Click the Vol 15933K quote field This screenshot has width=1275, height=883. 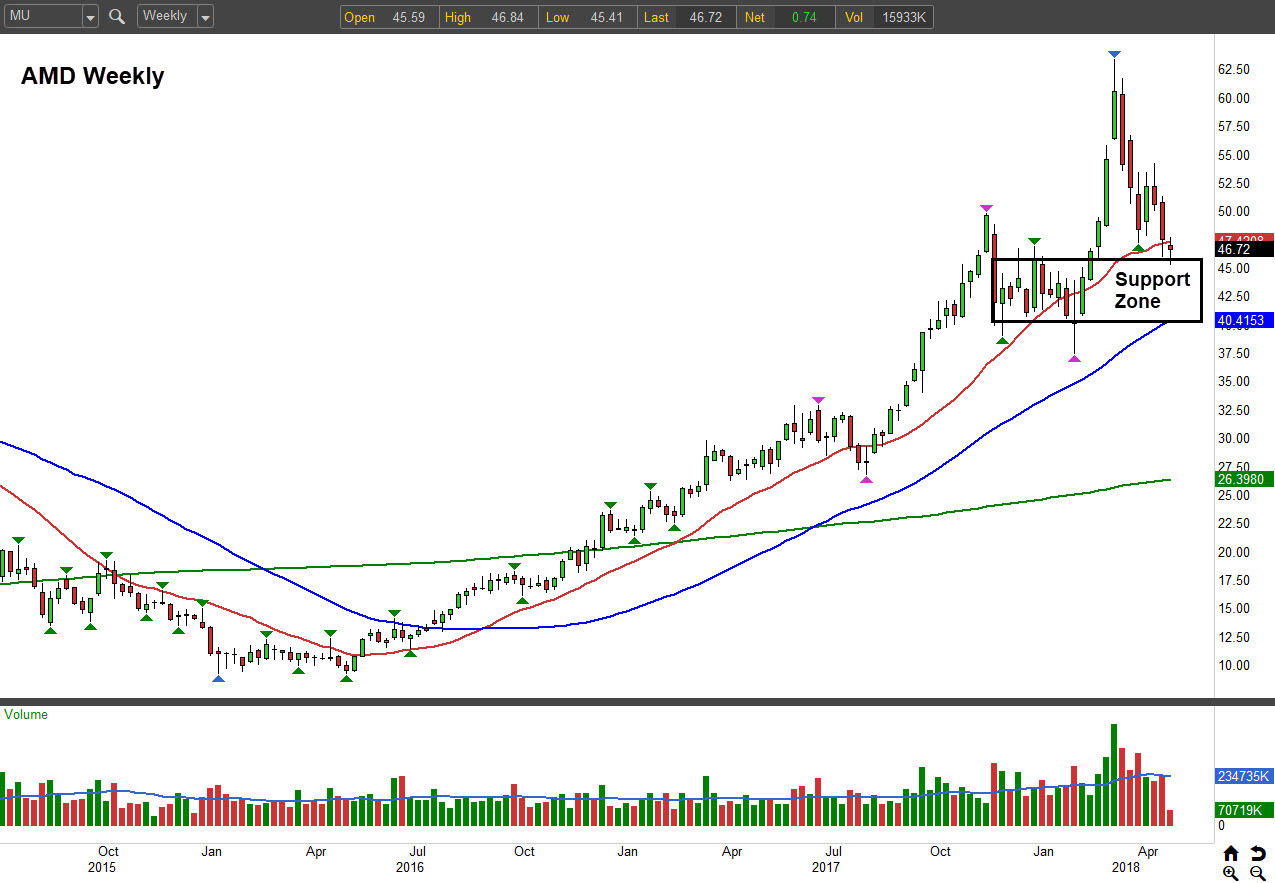[x=885, y=17]
